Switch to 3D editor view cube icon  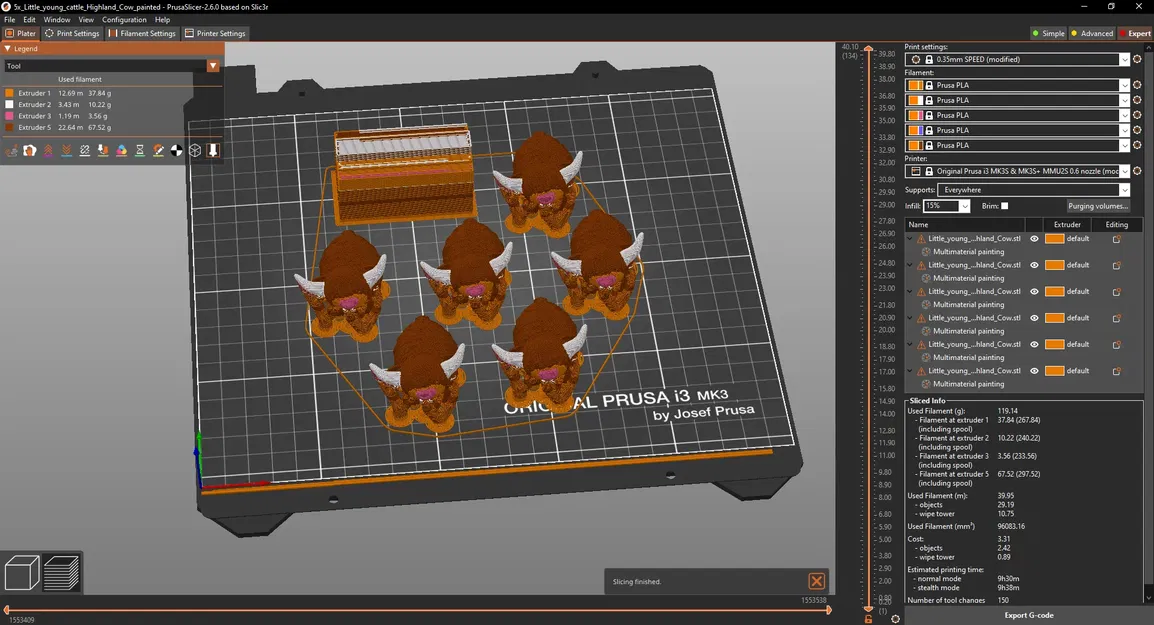tap(22, 573)
